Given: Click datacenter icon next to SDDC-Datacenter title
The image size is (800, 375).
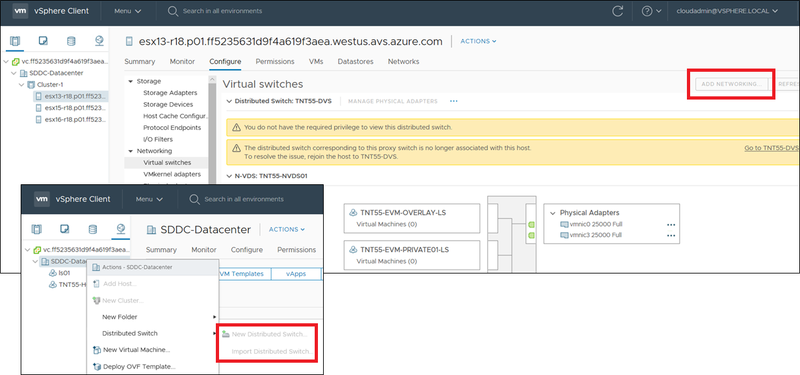Looking at the screenshot, I should click(x=151, y=230).
